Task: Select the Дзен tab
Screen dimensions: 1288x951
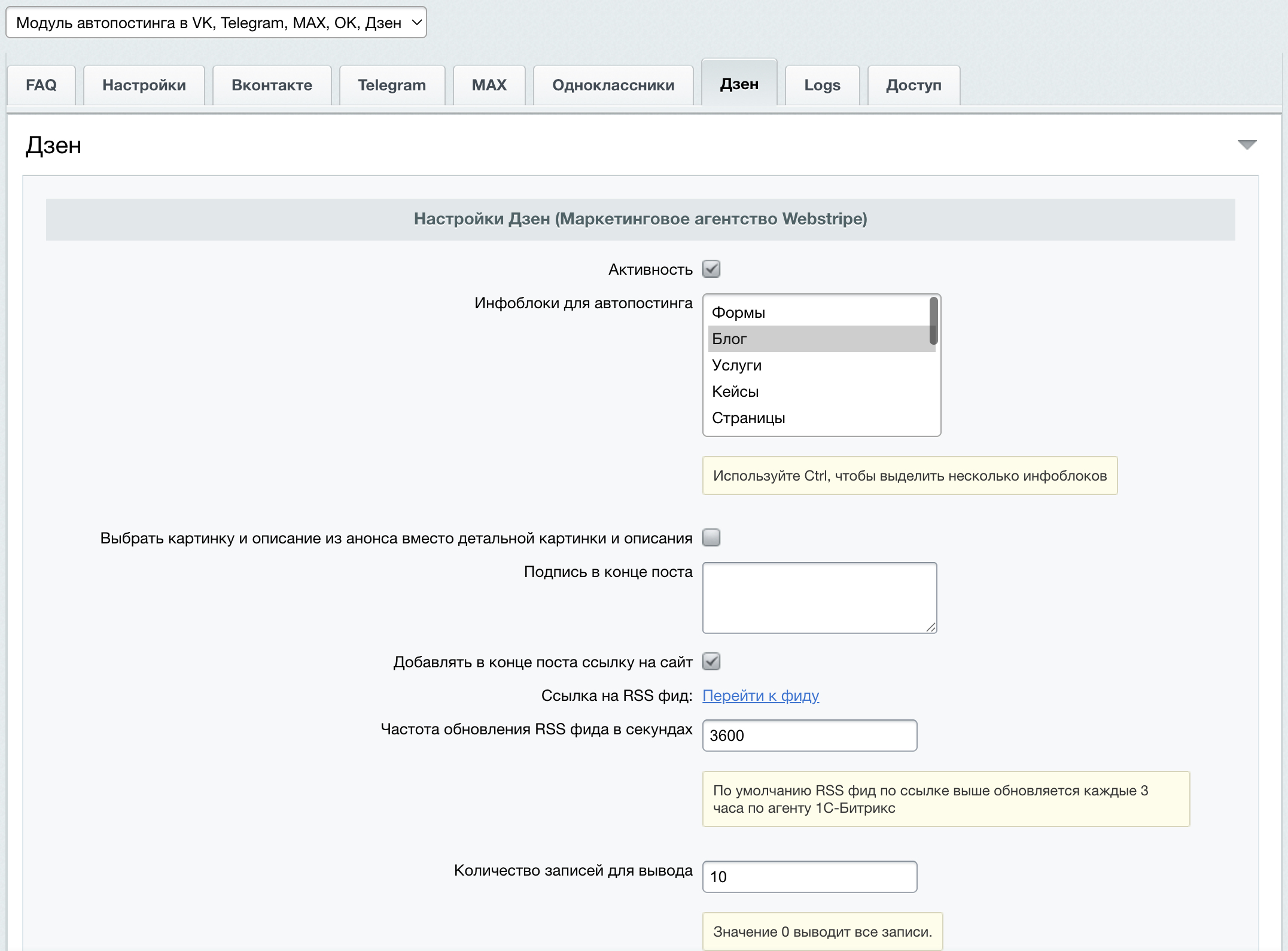Action: [x=739, y=84]
